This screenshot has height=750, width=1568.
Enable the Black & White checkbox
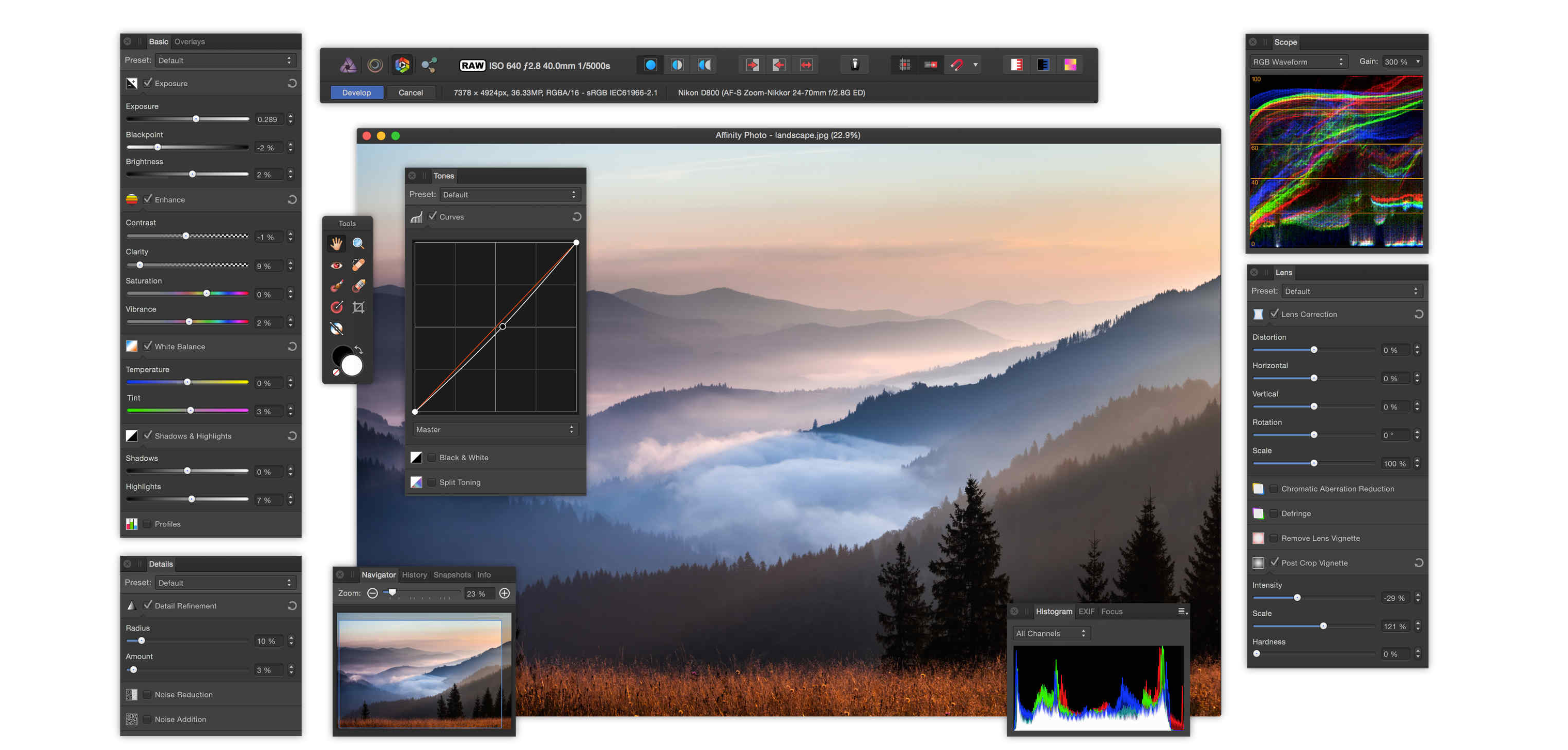coord(432,458)
